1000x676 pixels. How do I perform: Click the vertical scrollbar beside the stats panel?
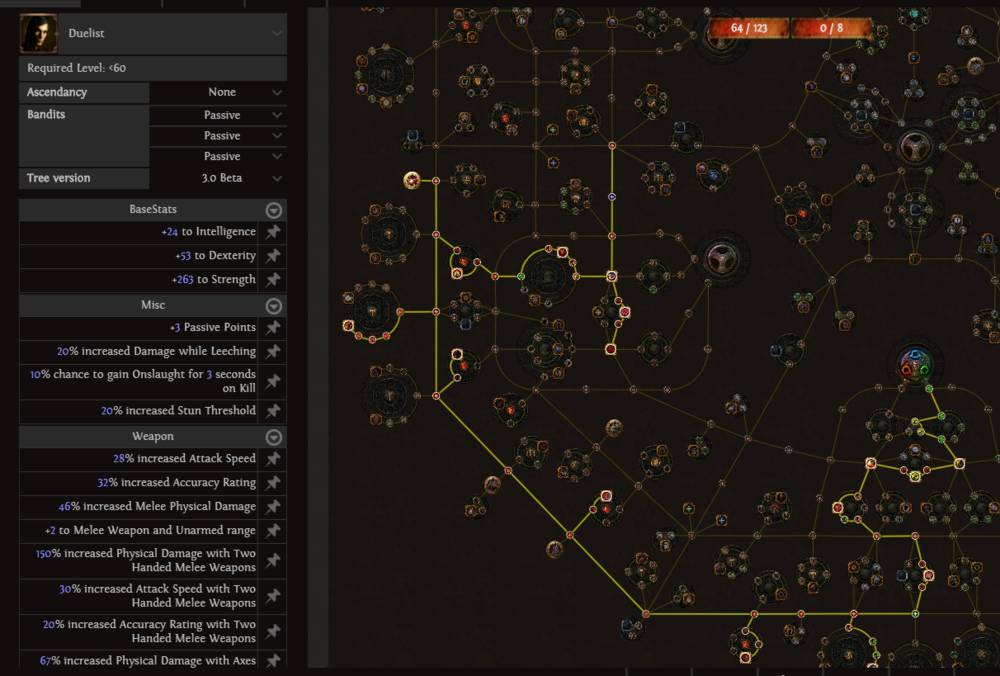pos(318,338)
